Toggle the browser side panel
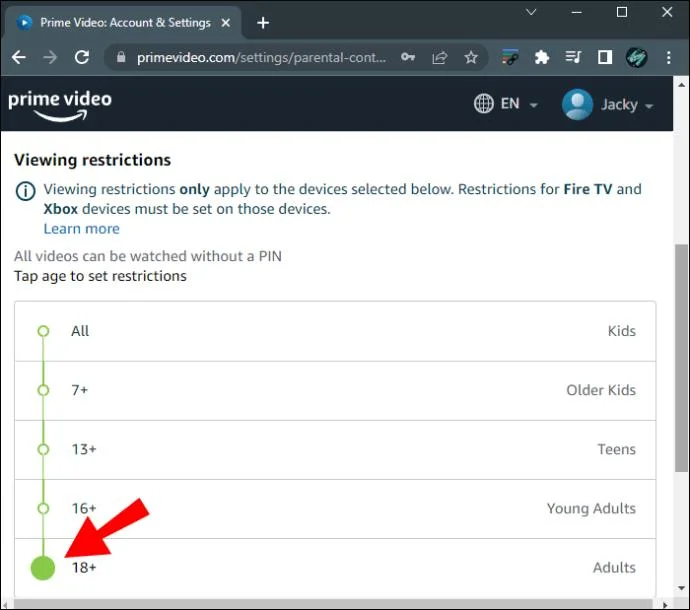Image resolution: width=690 pixels, height=610 pixels. tap(605, 57)
